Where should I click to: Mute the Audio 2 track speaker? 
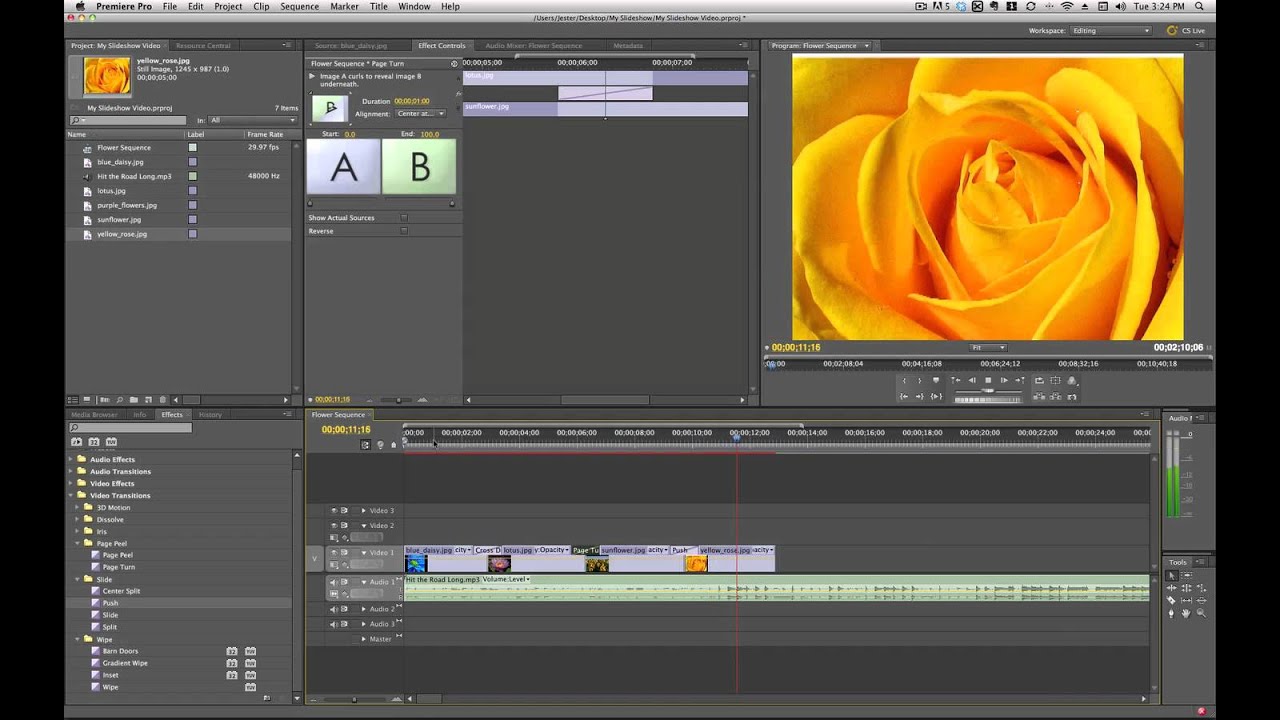(334, 609)
